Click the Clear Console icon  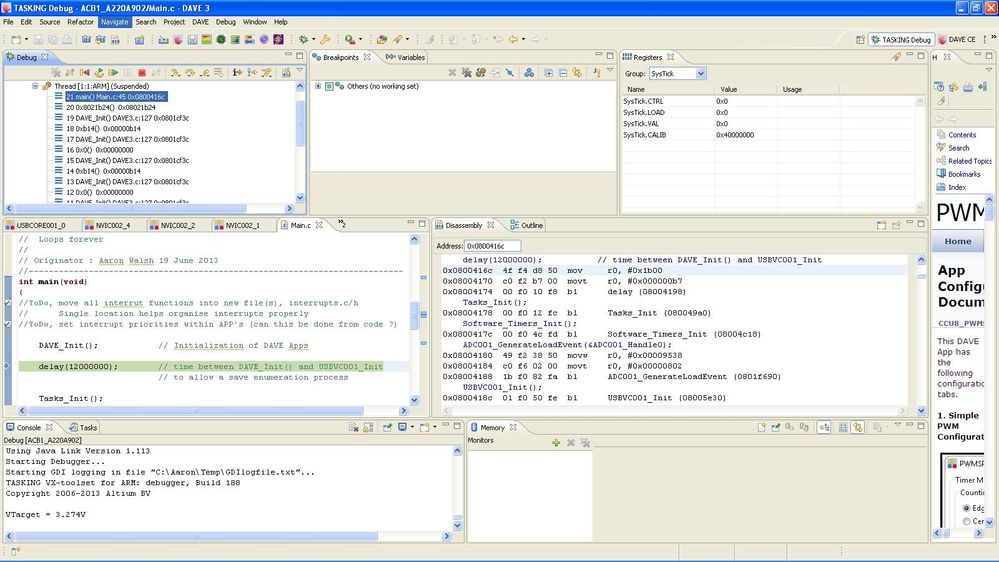click(354, 428)
